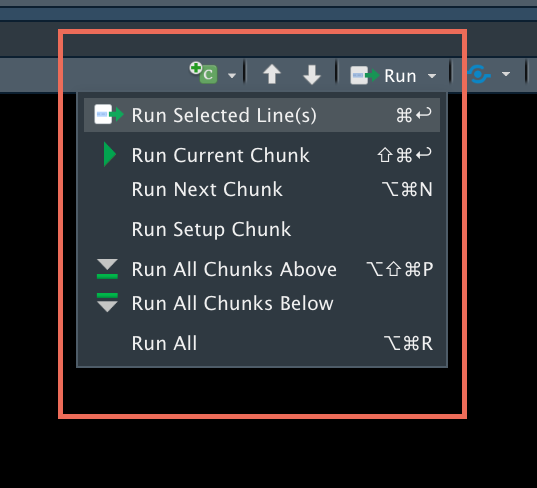Viewport: 537px width, 488px height.
Task: Click the Run toolbar button
Action: pyautogui.click(x=383, y=75)
